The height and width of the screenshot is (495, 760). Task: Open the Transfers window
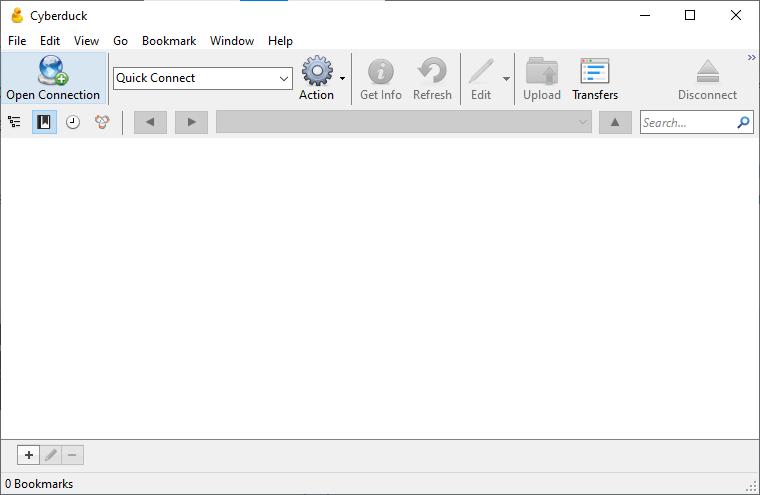pos(595,72)
